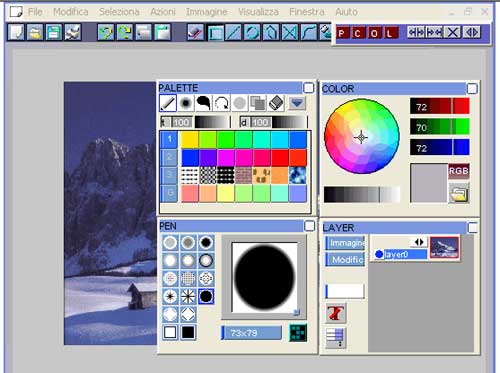Select the pencil tool in PALETTE panel
Screen dimensions: 500x373
click(168, 103)
